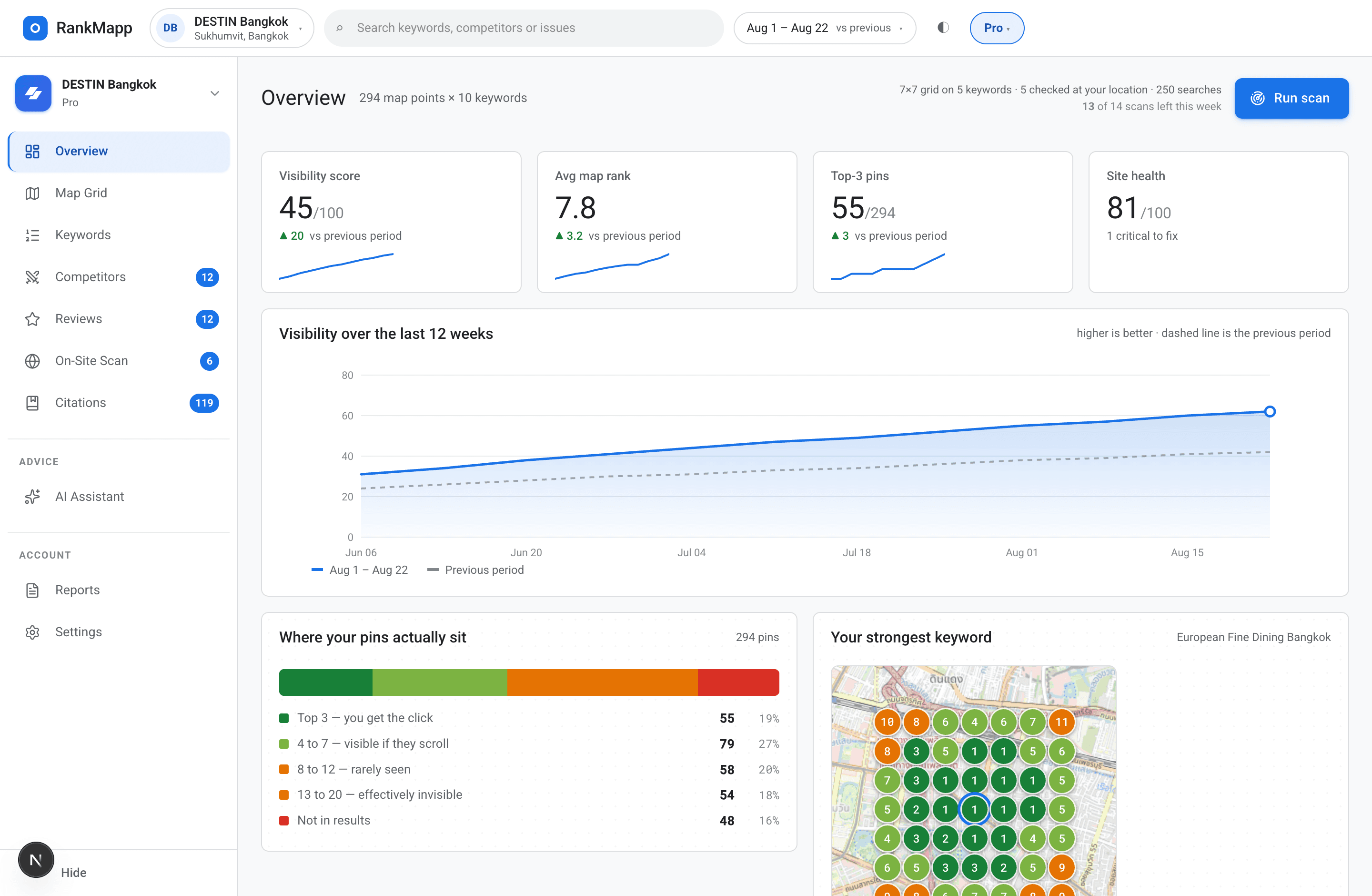Click the Competitors badge showing 12
Screen dimensions: 1372x896
[x=207, y=277]
